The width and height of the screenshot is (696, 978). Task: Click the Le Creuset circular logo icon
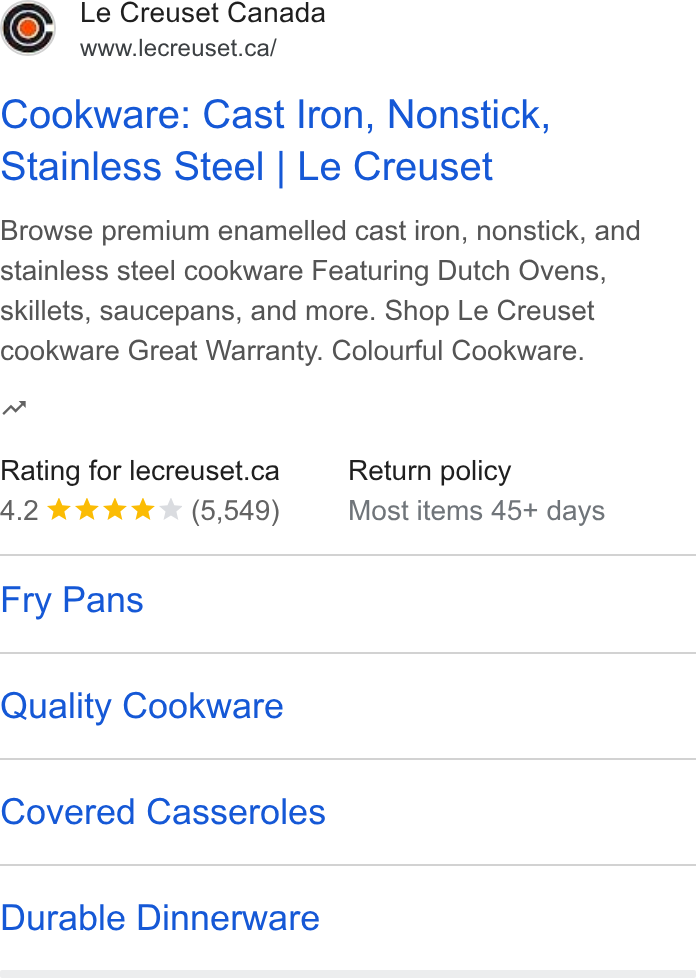coord(28,28)
